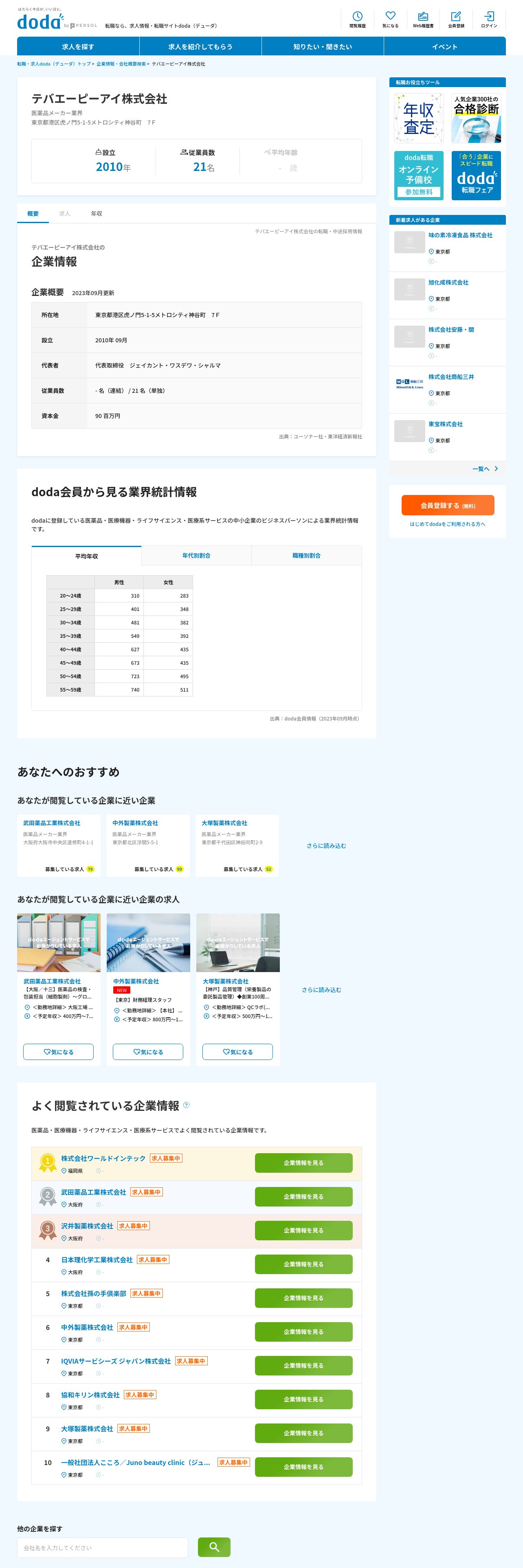
Task: Load more similar companies via first さらに読み込む
Action: 326,845
